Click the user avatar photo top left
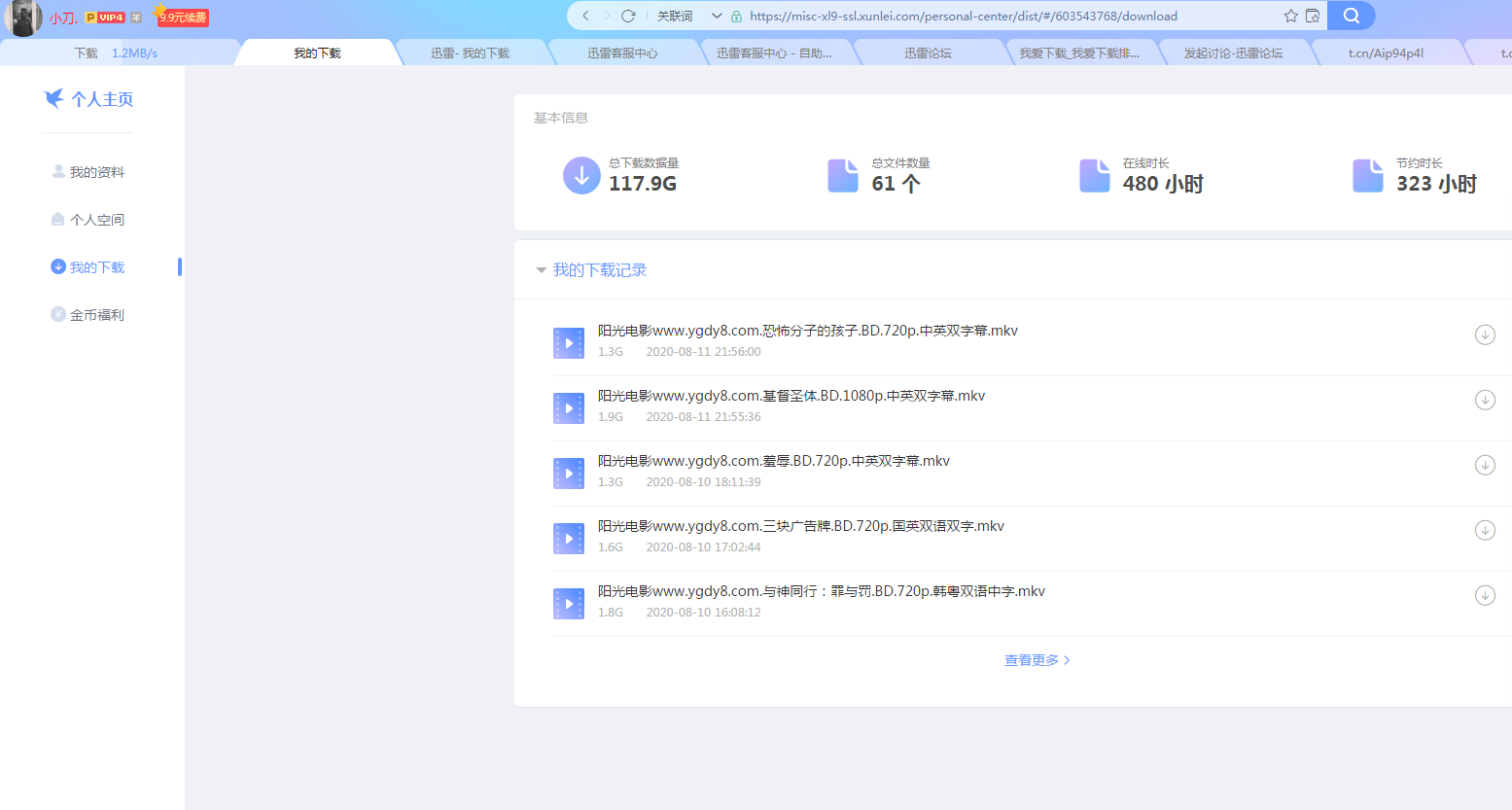The height and width of the screenshot is (810, 1512). click(x=22, y=18)
